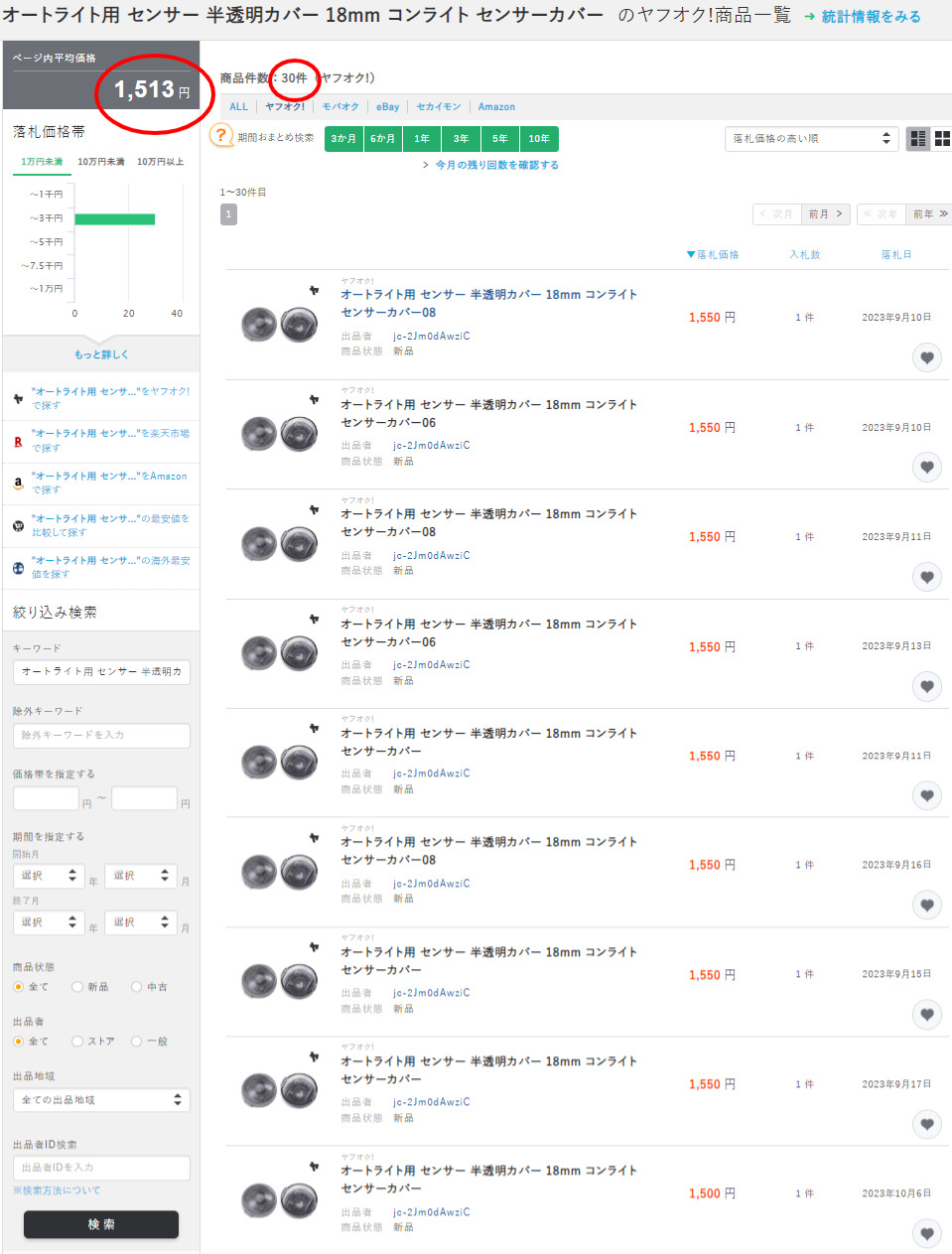The width and height of the screenshot is (952, 1254).
Task: Click heart icon on 1,500 yen listing
Action: 926,1233
